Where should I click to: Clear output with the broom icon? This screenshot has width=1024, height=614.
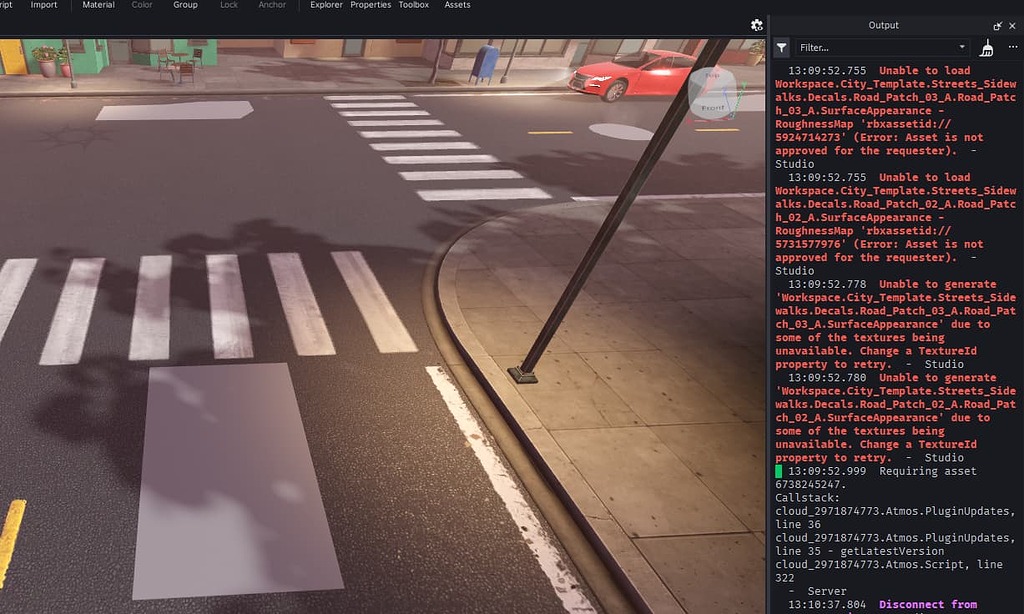[x=987, y=48]
